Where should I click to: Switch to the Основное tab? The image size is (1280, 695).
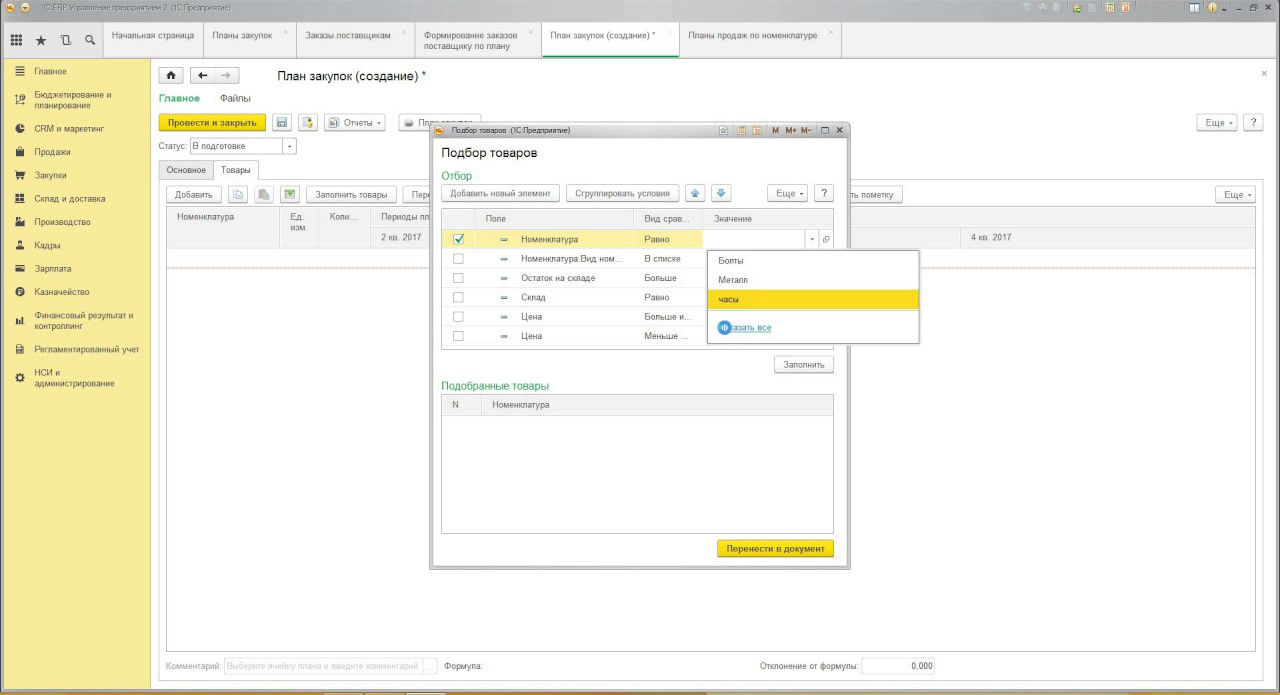tap(186, 170)
